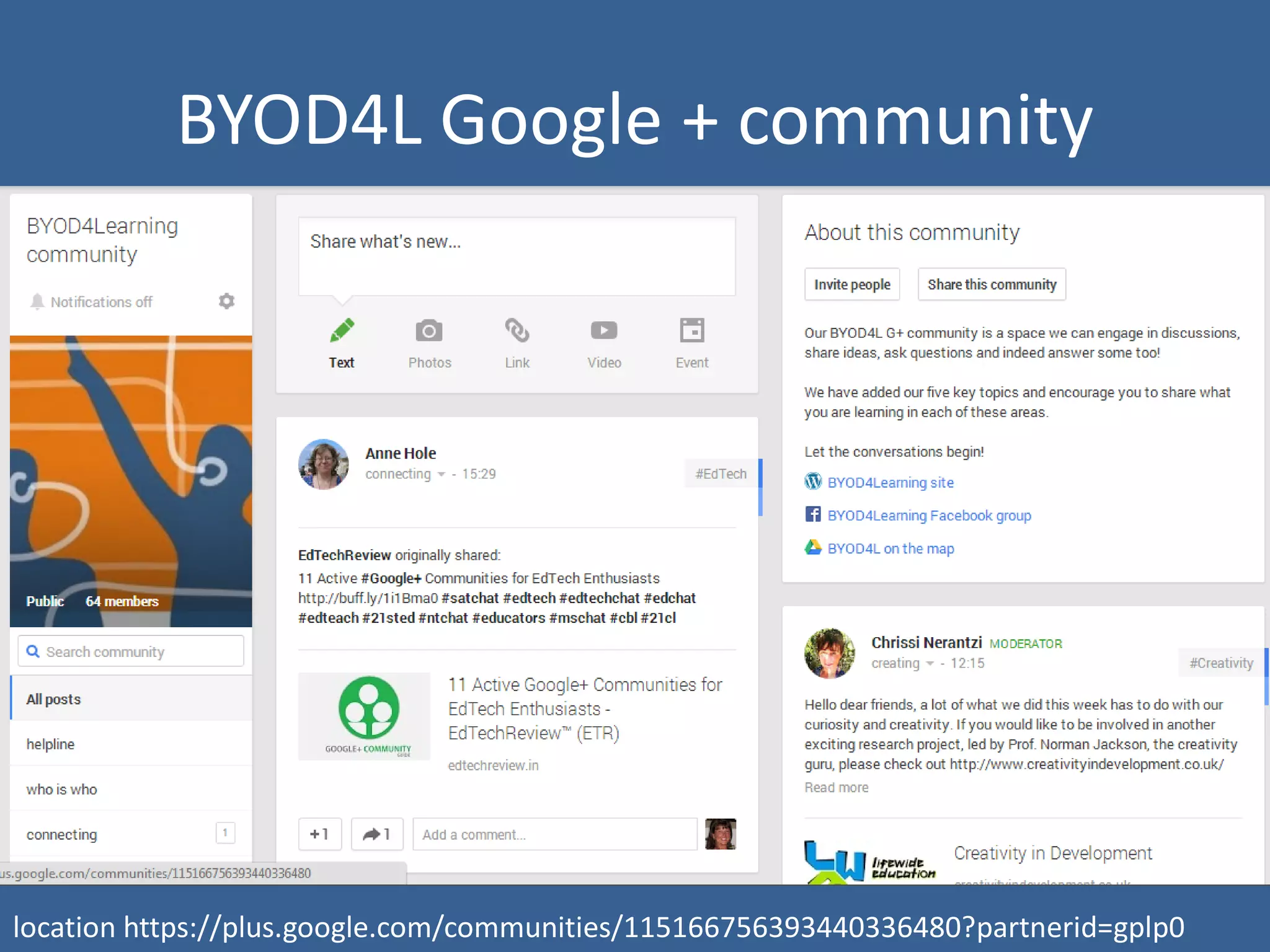This screenshot has width=1270, height=952.
Task: Click the #EdTech hashtag tag
Action: coord(721,474)
